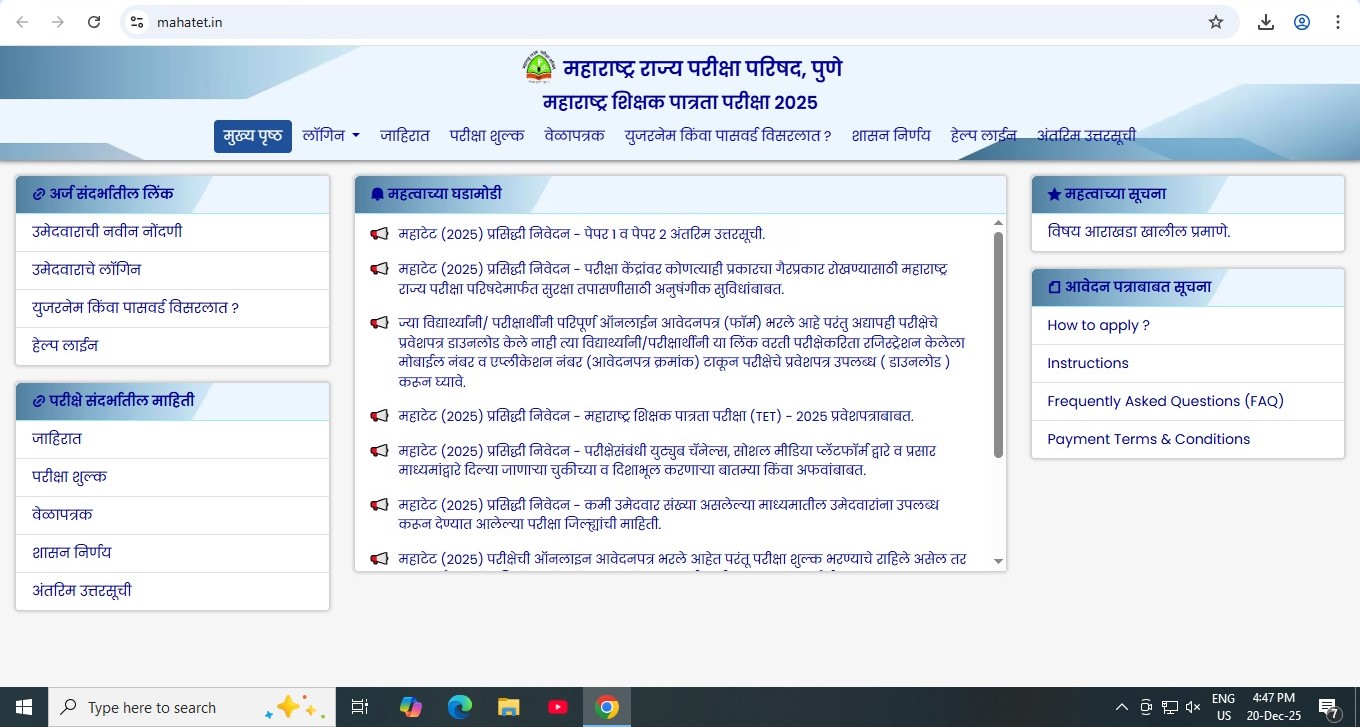Show hidden system tray icons chevron
This screenshot has width=1360, height=727.
[1121, 707]
